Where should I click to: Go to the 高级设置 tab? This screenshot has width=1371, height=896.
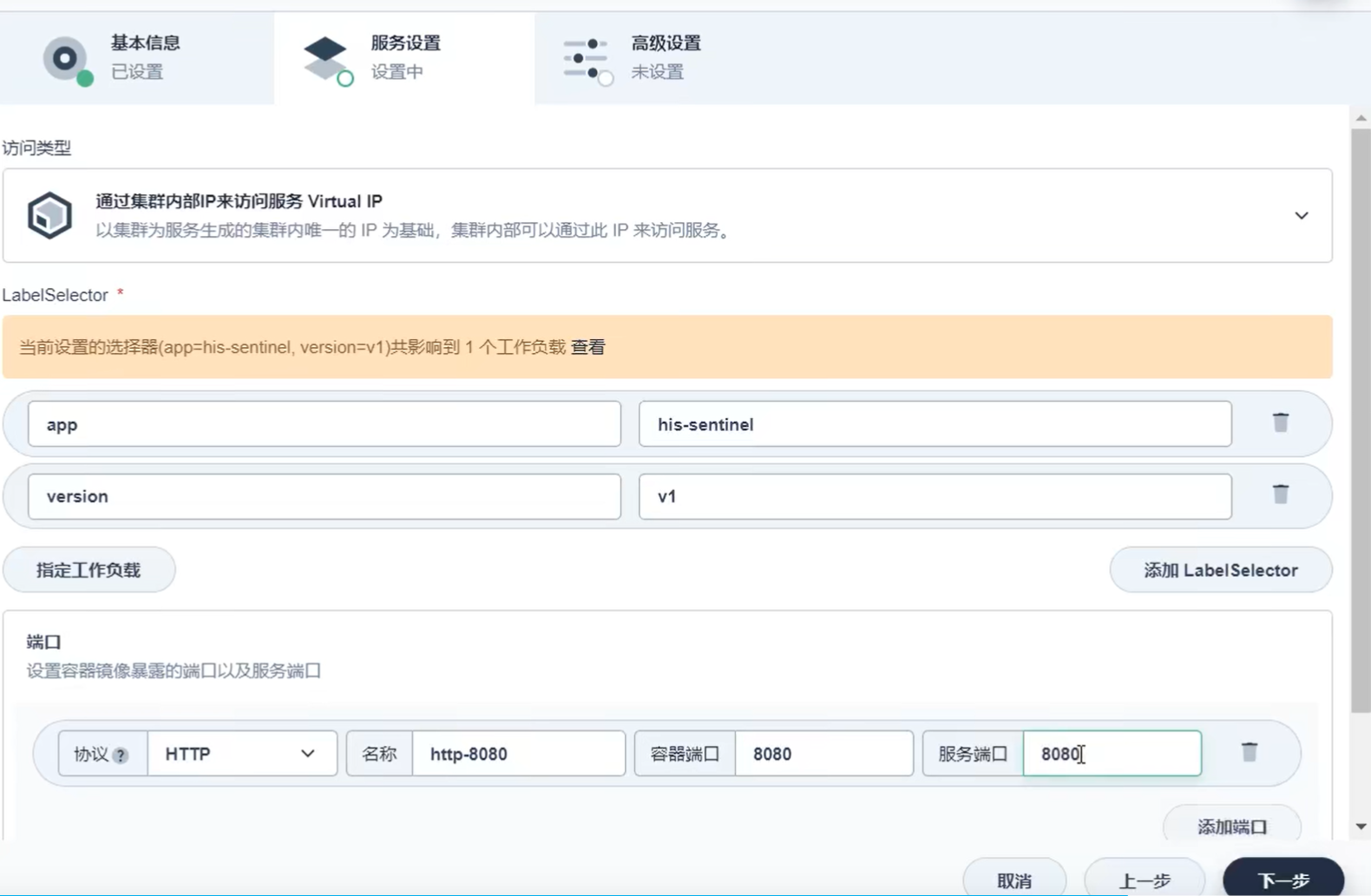pos(665,58)
